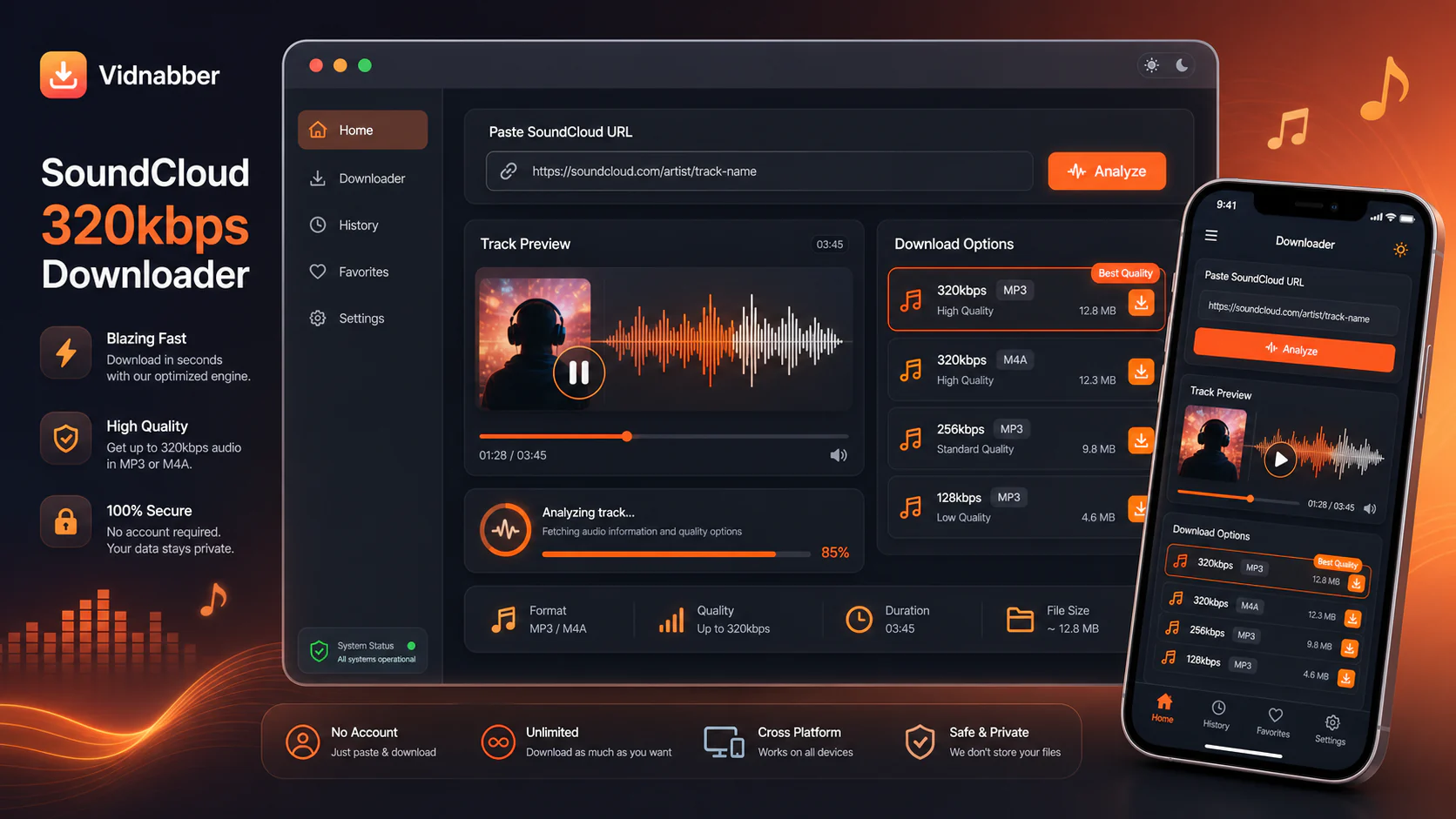This screenshot has width=1456, height=819.
Task: Download the phone 320kbps MP3 option
Action: click(x=1356, y=584)
